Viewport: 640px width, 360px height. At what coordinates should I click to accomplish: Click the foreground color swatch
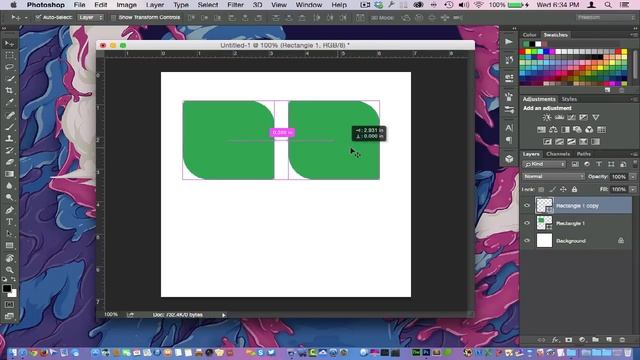pyautogui.click(x=7, y=289)
